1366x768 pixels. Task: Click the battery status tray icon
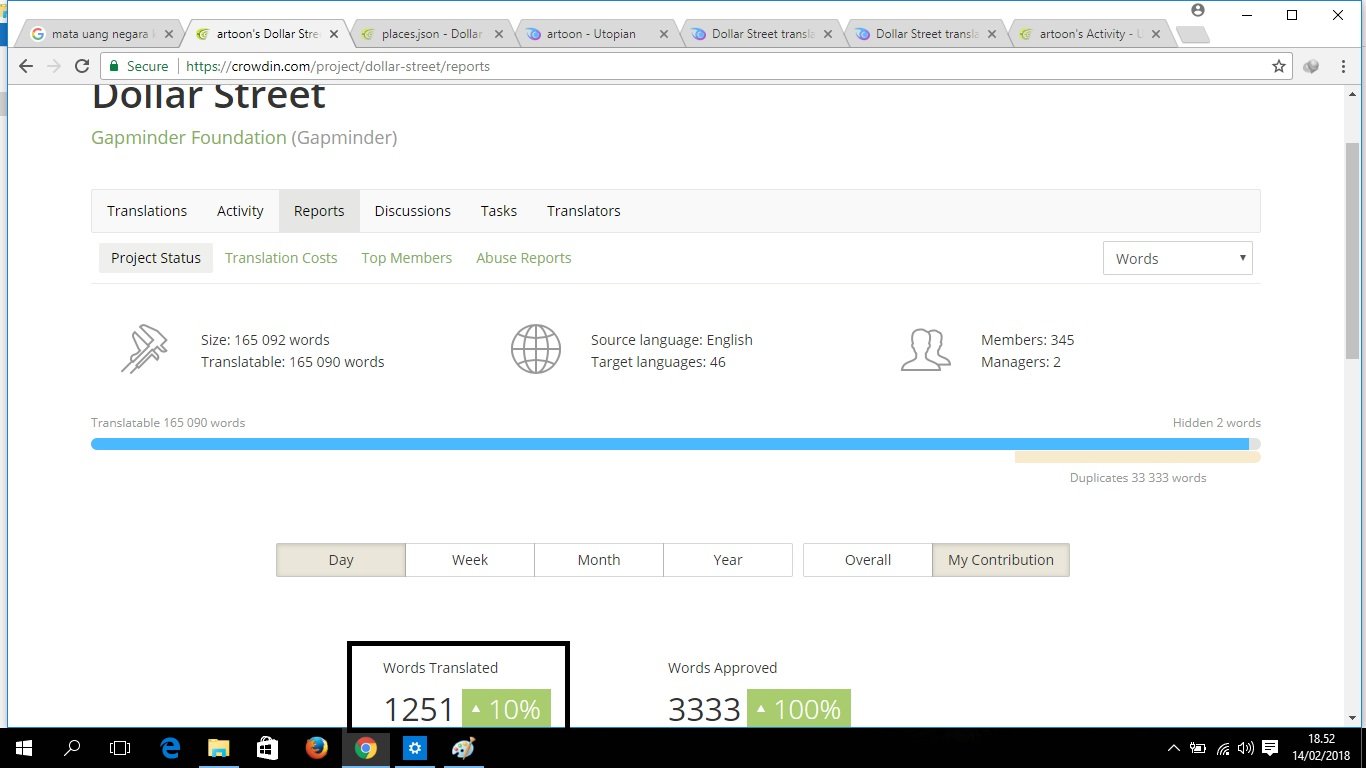point(1198,748)
